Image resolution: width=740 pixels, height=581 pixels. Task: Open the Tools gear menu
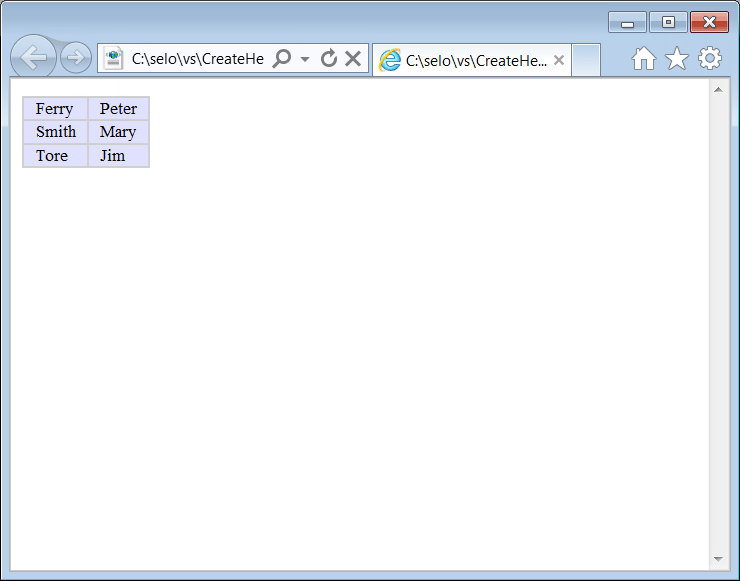710,59
